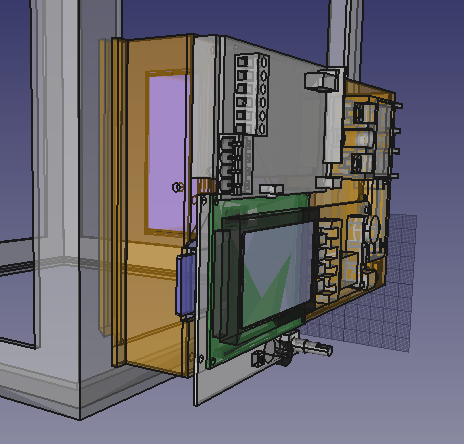Select the small circular hole on the purple panel
The width and height of the screenshot is (464, 444).
[178, 187]
